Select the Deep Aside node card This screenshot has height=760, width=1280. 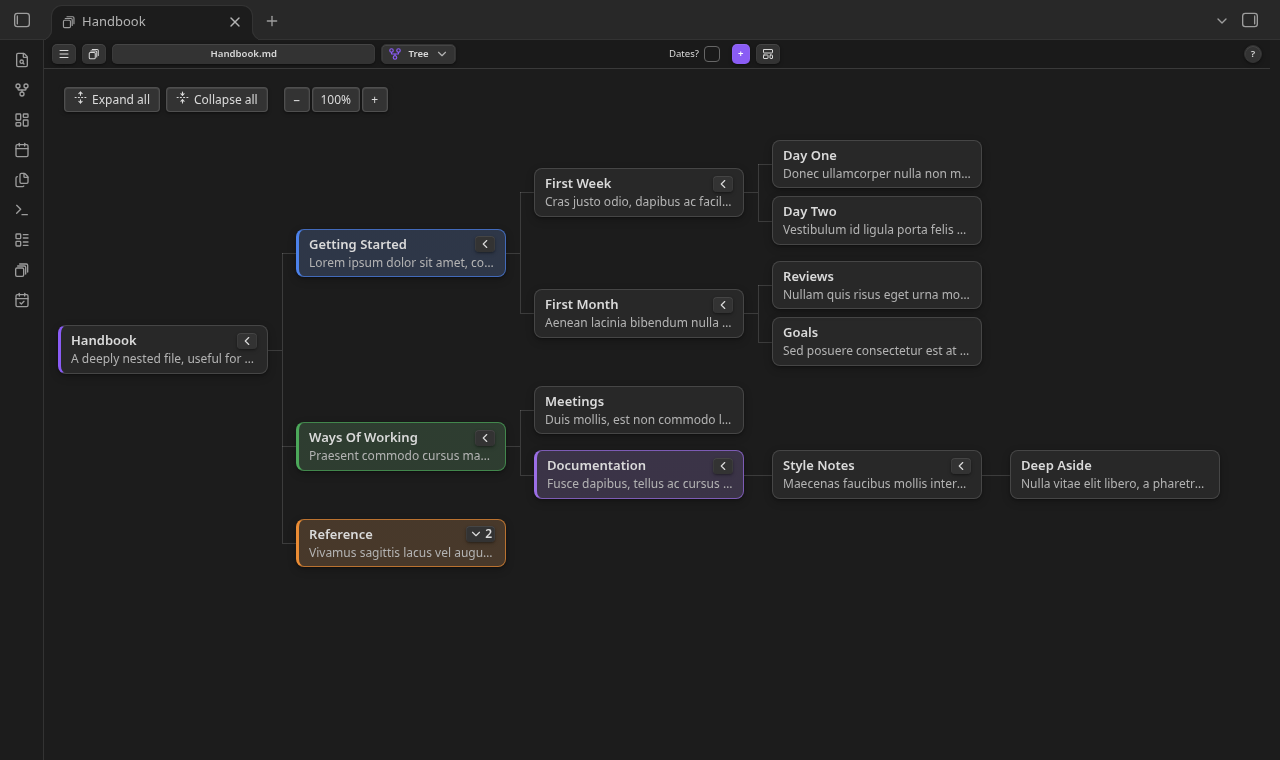1115,474
